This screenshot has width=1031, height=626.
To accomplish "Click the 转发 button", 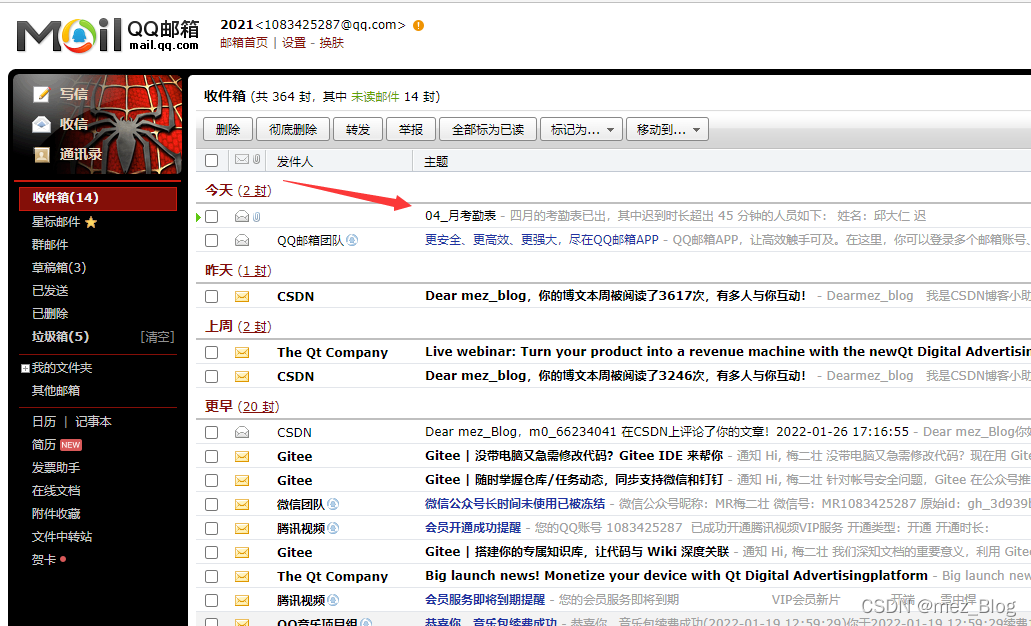I will click(x=358, y=130).
